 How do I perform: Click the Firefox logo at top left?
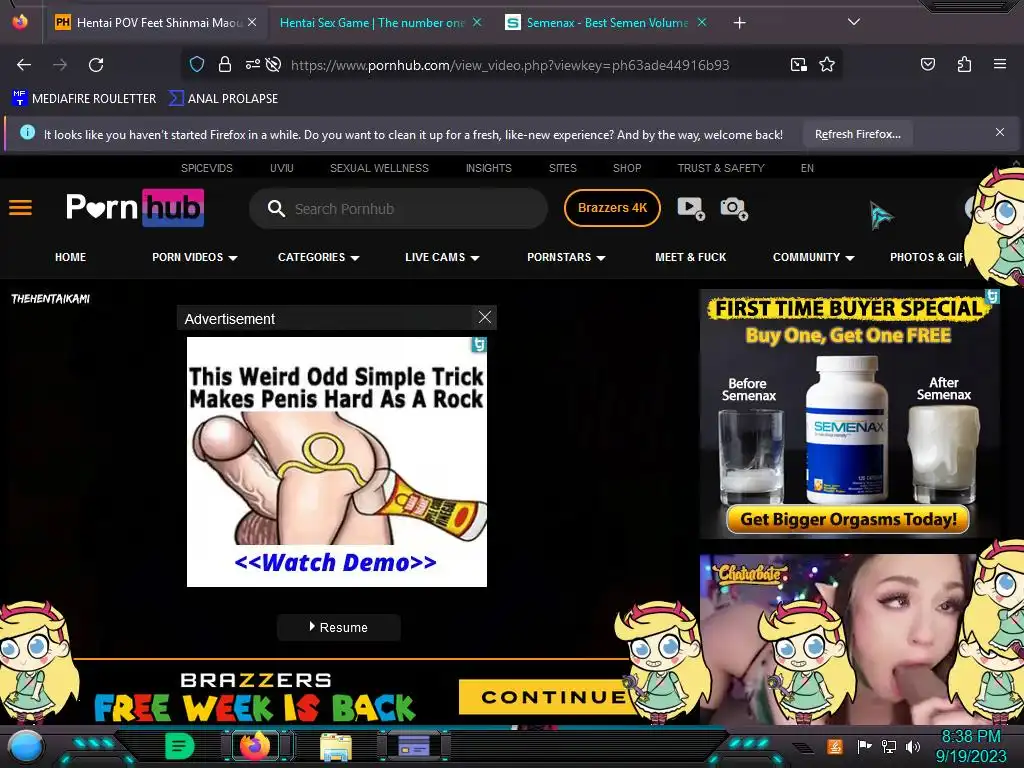click(20, 22)
